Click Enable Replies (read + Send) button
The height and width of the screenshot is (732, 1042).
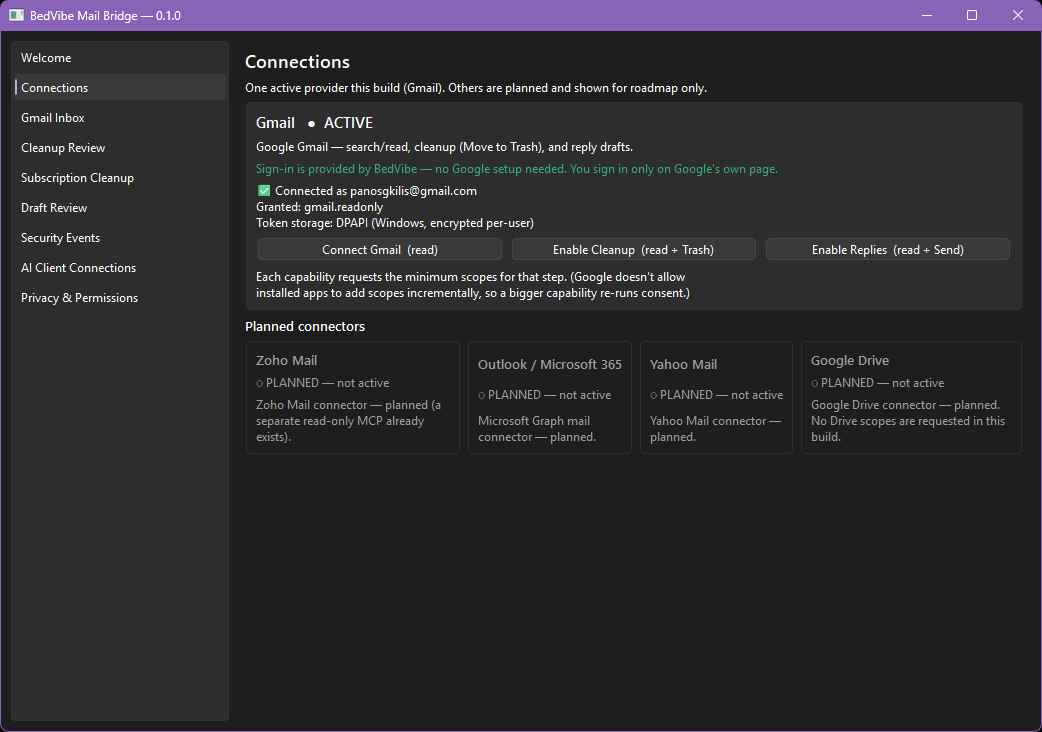pyautogui.click(x=887, y=250)
